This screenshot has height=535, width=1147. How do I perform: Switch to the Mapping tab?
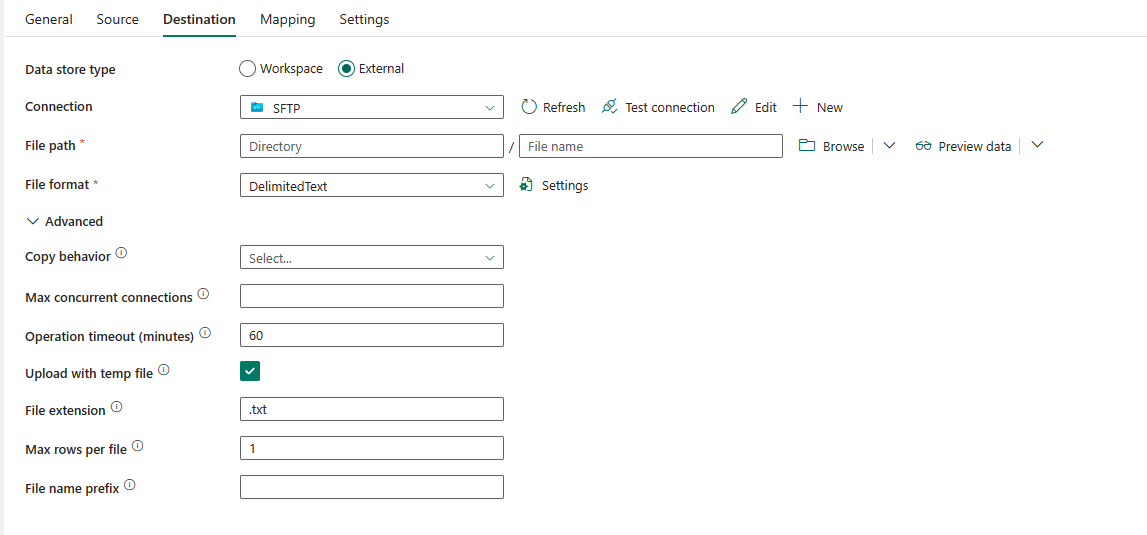pos(287,19)
